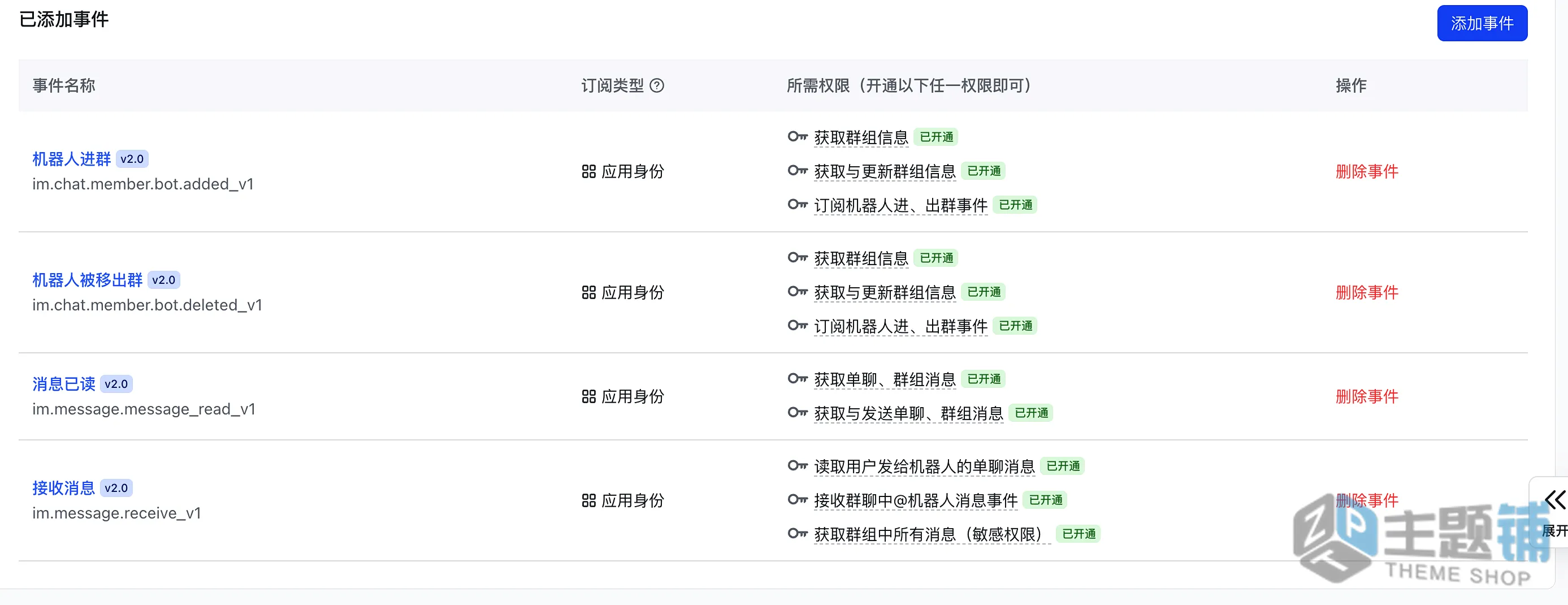The image size is (1568, 605).
Task: Click 获取与更新群组信息 permission in 机器人进群 row
Action: pyautogui.click(x=885, y=172)
